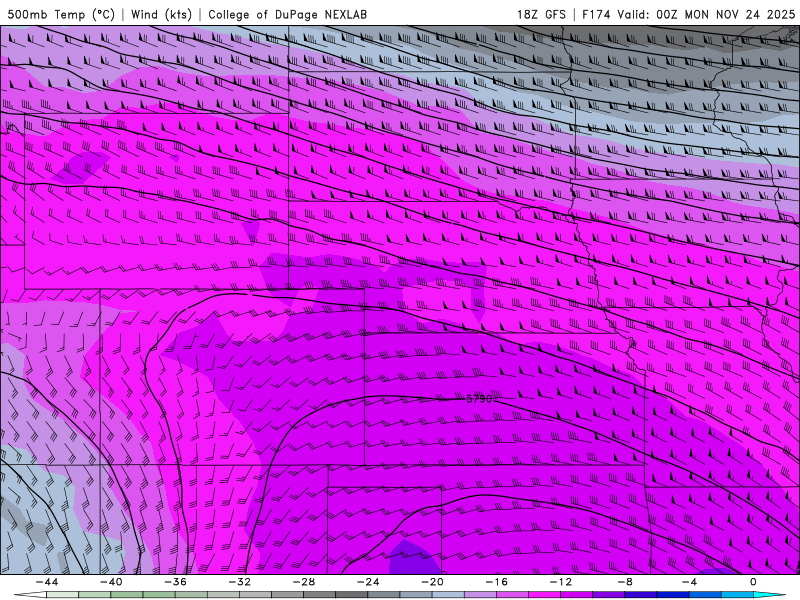Click the -16 color bar label
800x600 pixels.
click(496, 582)
